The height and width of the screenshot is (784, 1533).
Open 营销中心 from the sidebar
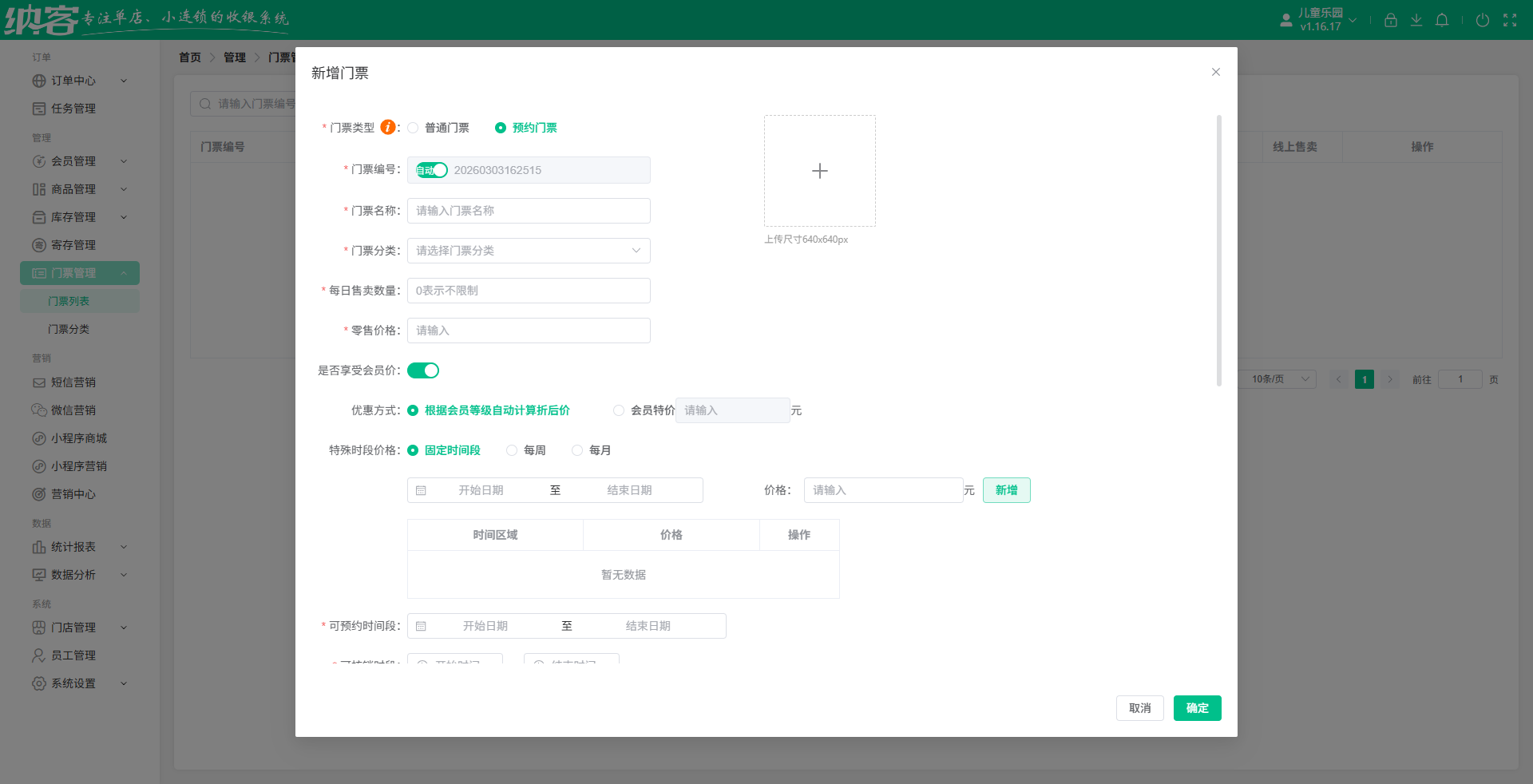72,493
